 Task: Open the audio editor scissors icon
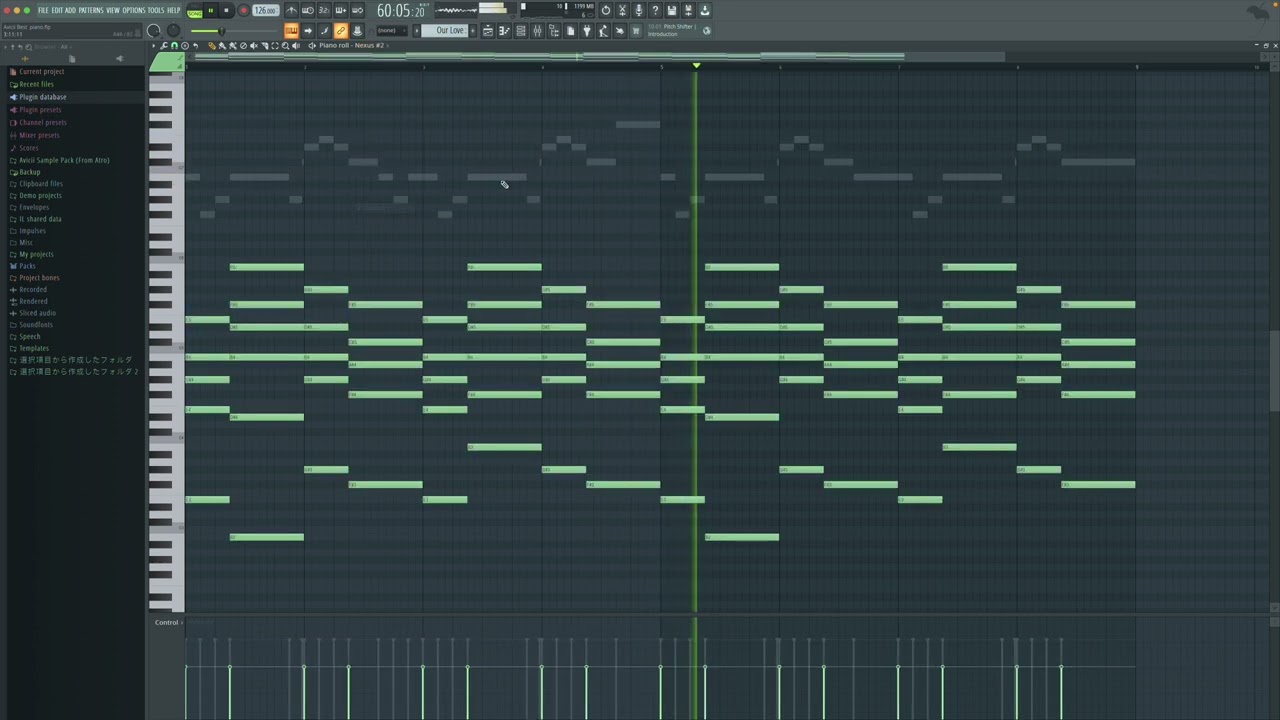pyautogui.click(x=622, y=10)
